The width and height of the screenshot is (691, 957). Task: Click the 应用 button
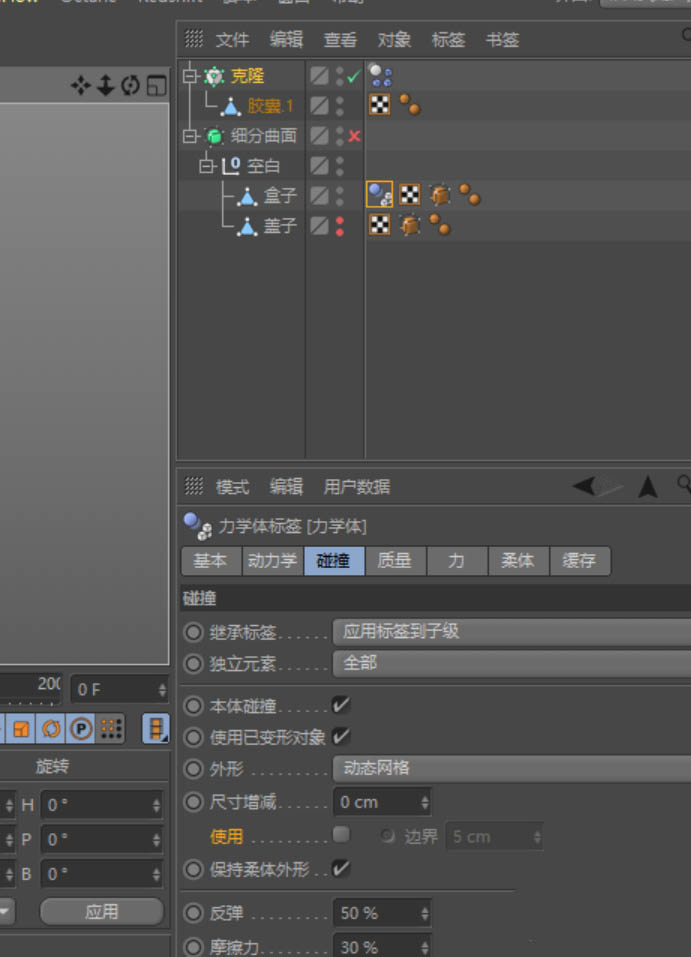pos(102,911)
